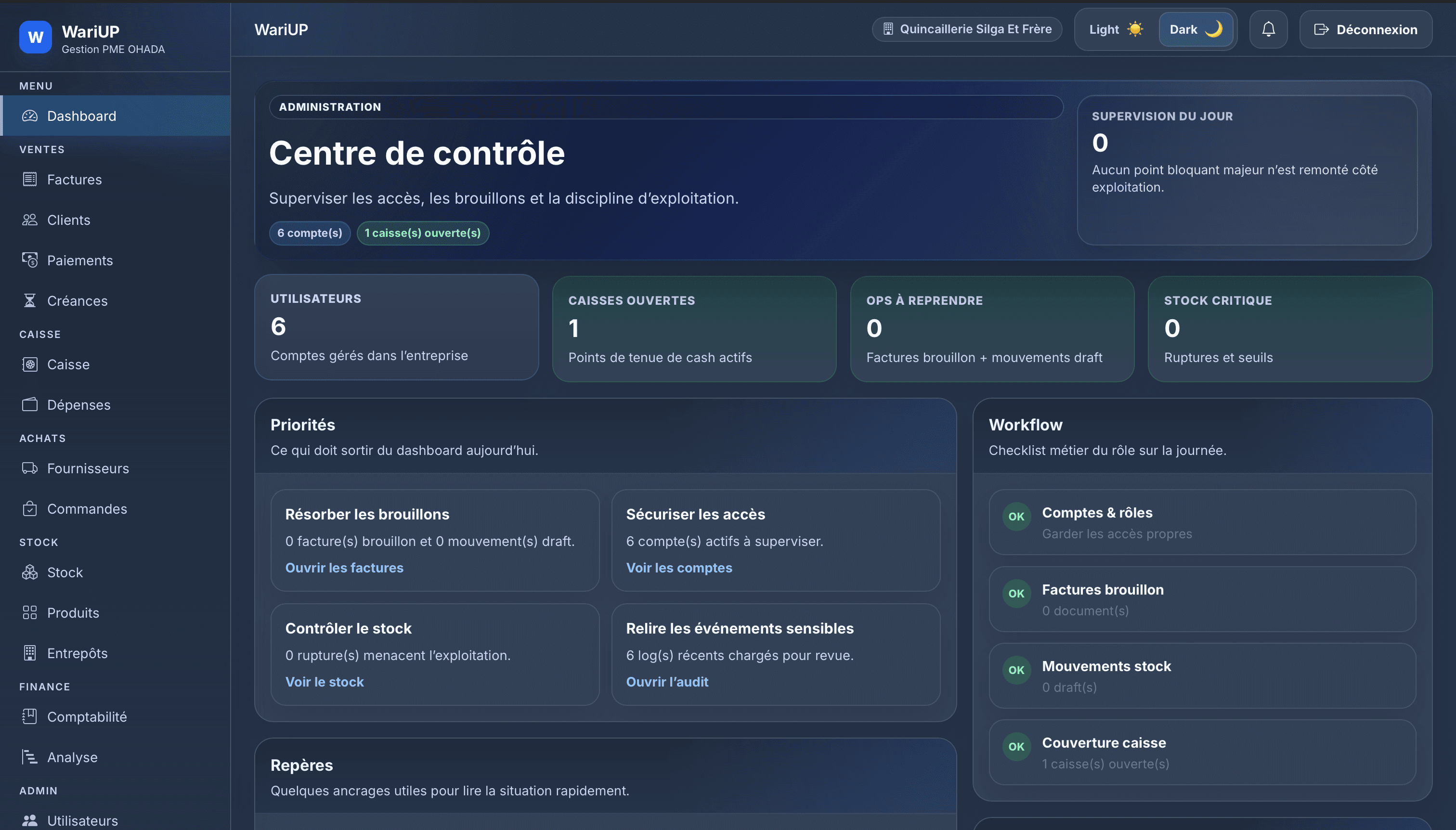This screenshot has height=830, width=1456.
Task: Click the Ops à reprendre stat card
Action: pyautogui.click(x=992, y=329)
